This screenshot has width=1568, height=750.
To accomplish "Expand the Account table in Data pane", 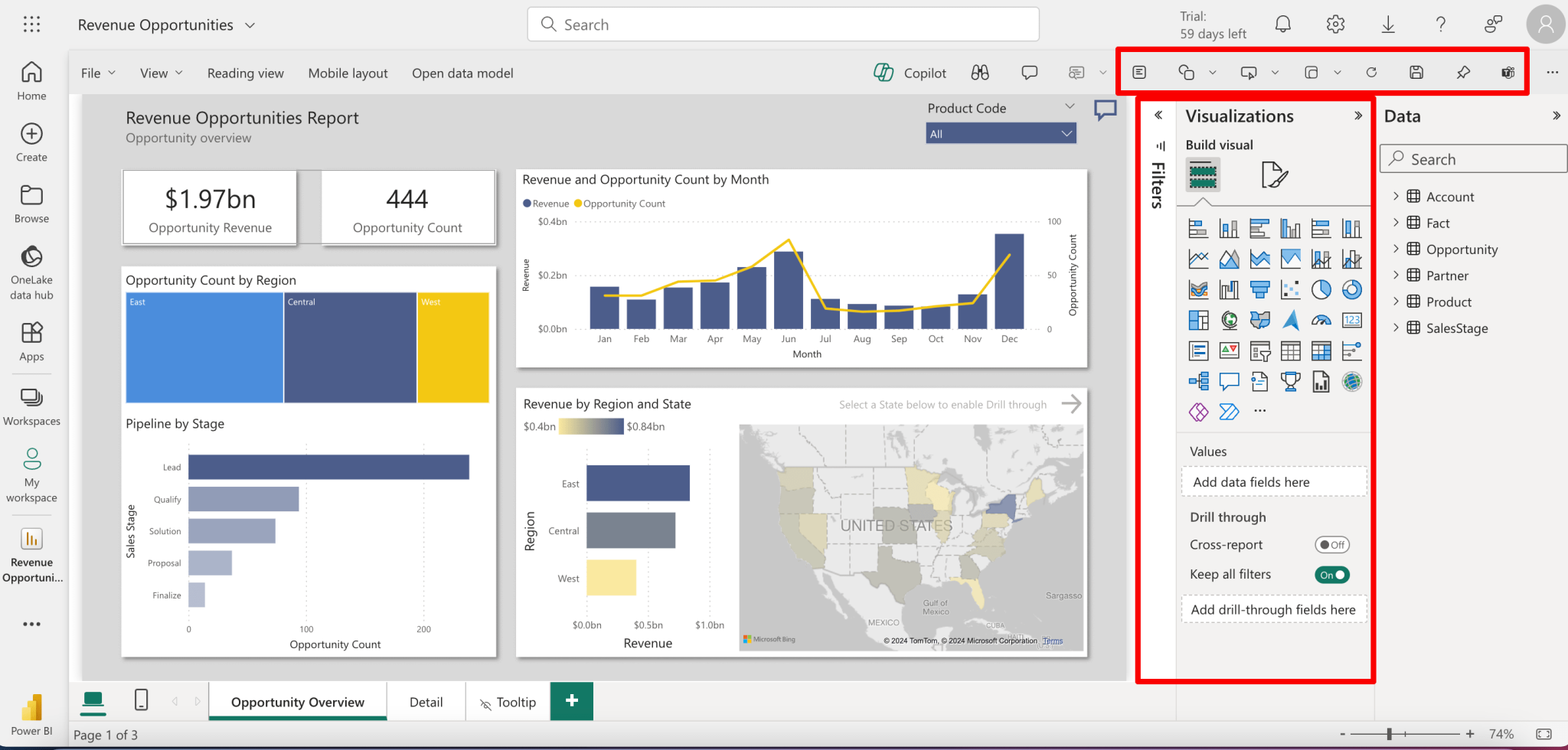I will 1397,196.
